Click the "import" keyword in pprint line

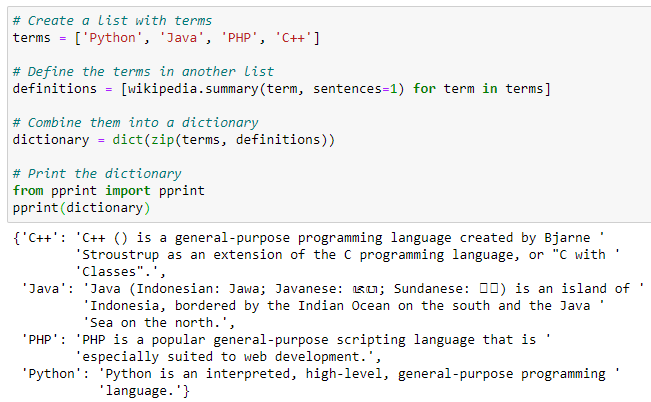click(128, 191)
